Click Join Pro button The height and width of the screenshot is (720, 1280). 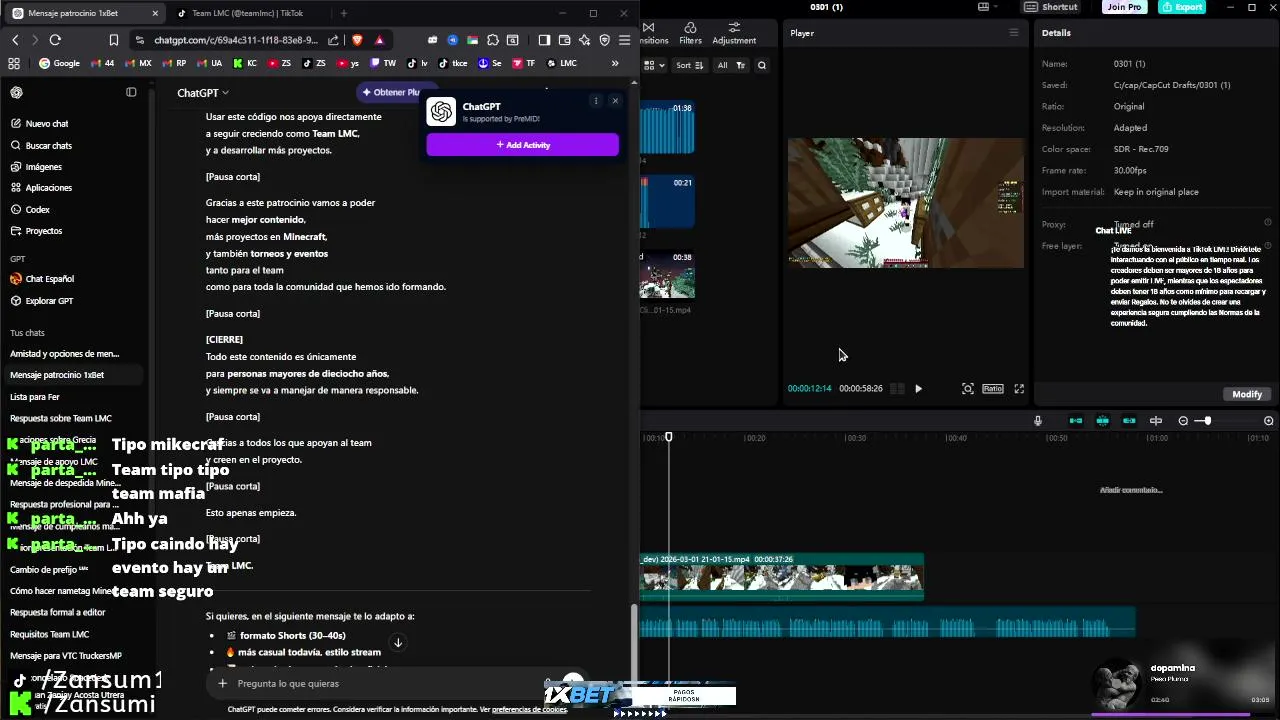[x=1124, y=7]
